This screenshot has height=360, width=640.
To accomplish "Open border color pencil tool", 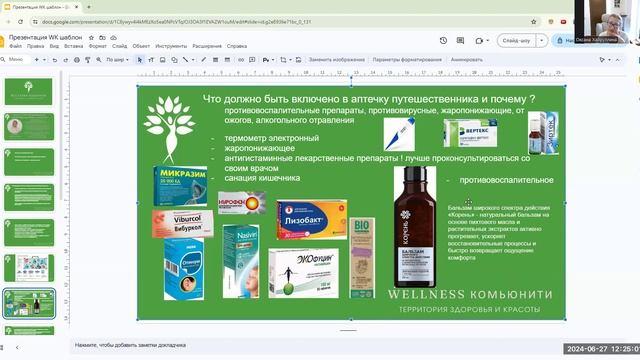I will tap(203, 60).
